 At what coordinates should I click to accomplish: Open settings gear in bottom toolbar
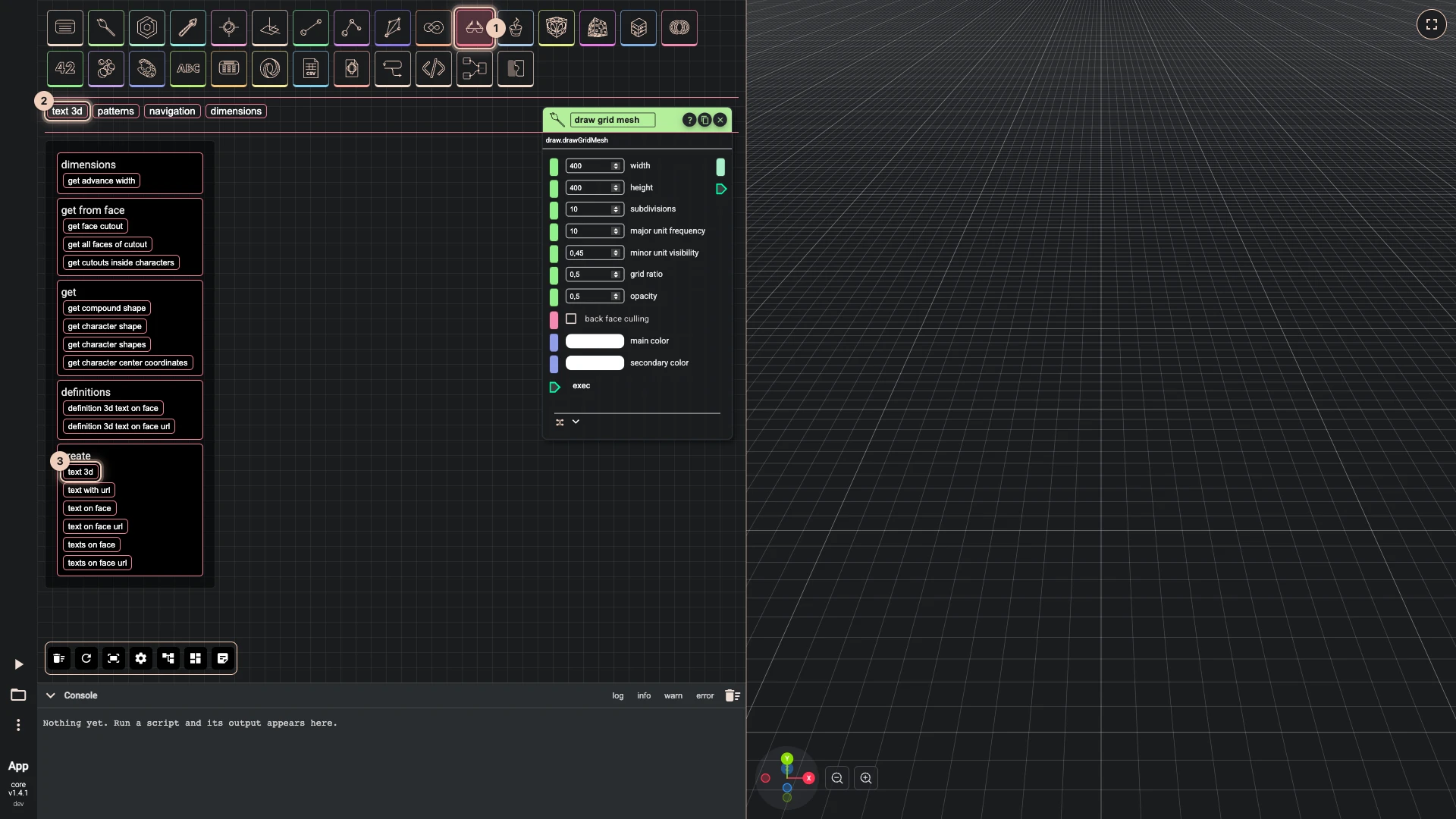coord(141,658)
